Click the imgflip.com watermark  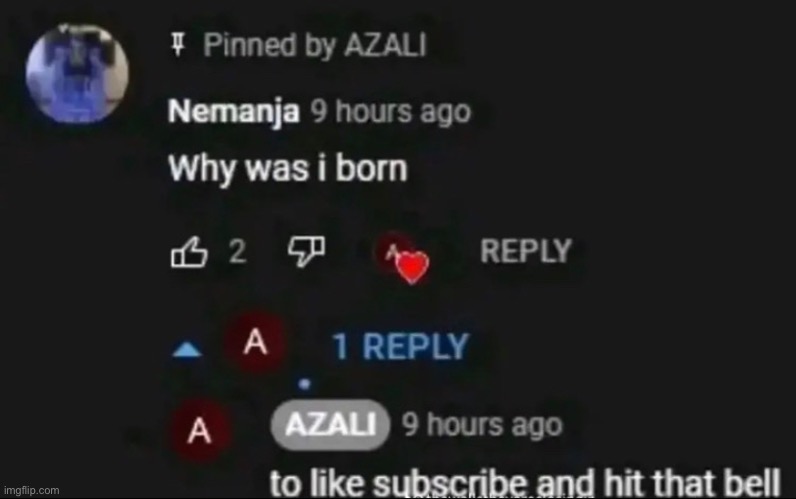(x=31, y=490)
